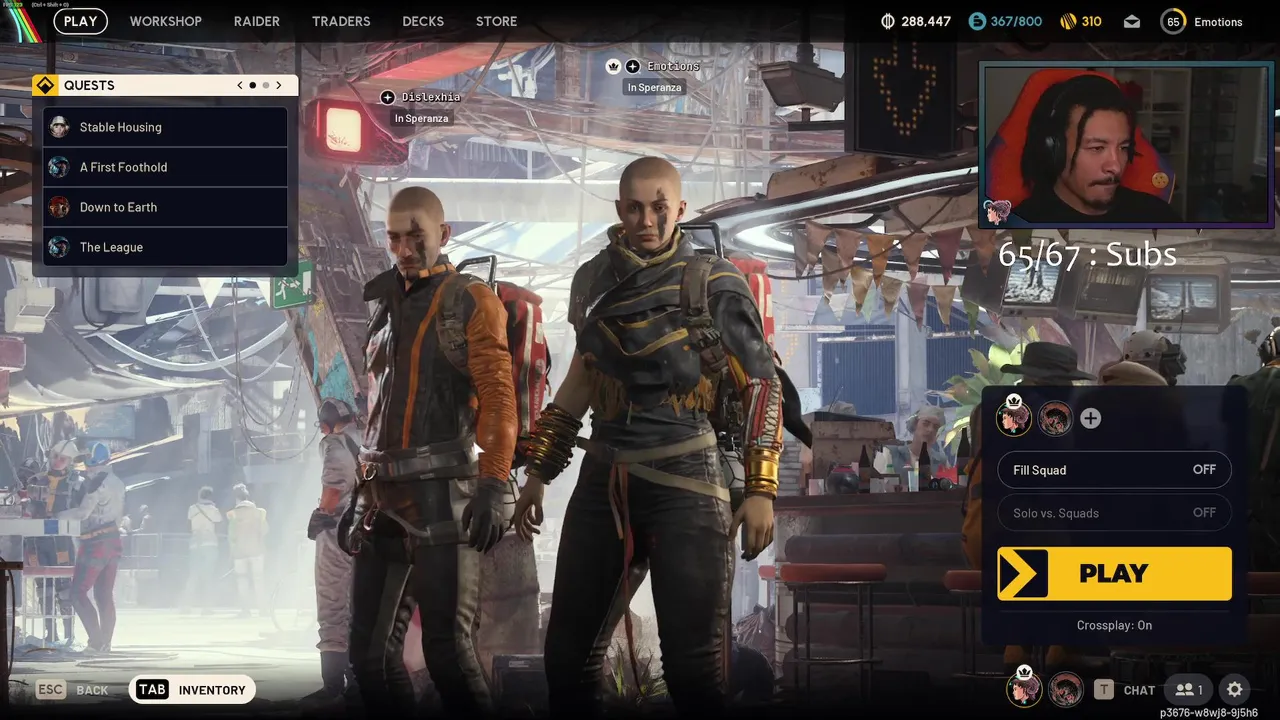Open the CHAT label
This screenshot has width=1280, height=720.
click(1139, 690)
